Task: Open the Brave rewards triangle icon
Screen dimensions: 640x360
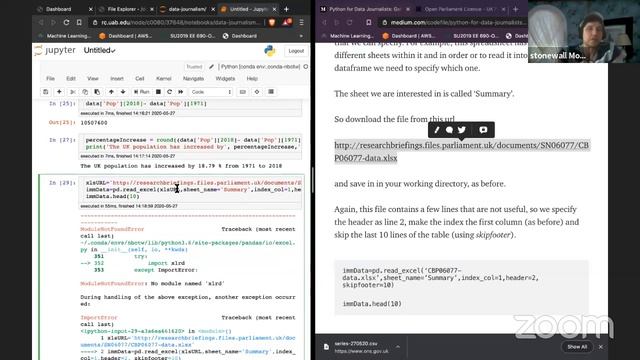Action: click(x=287, y=22)
